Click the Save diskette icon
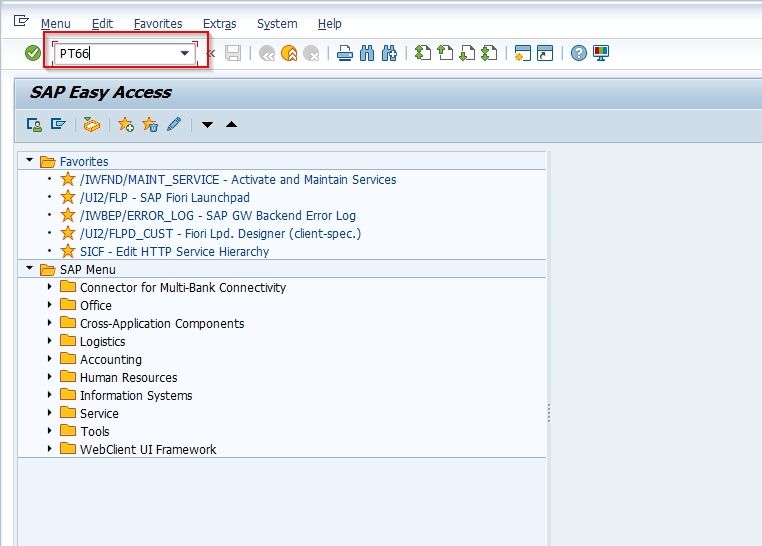The image size is (762, 546). [233, 53]
